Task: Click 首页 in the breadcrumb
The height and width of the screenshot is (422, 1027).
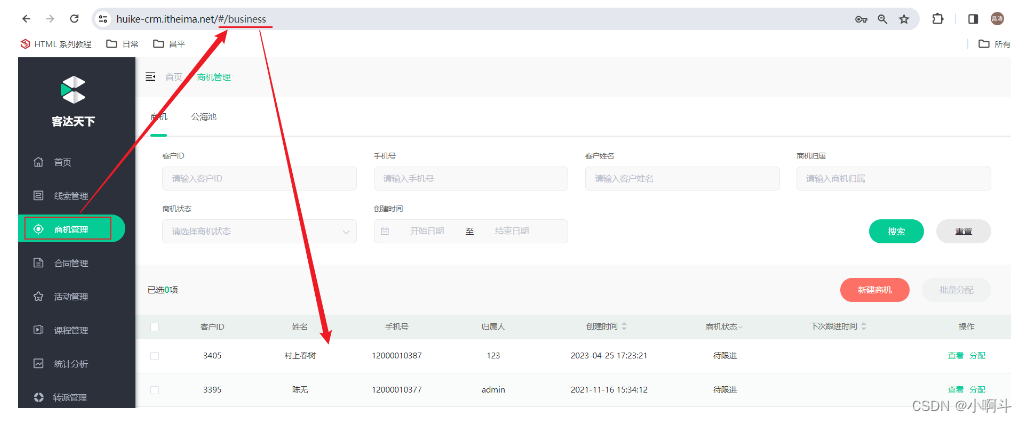Action: (x=174, y=77)
